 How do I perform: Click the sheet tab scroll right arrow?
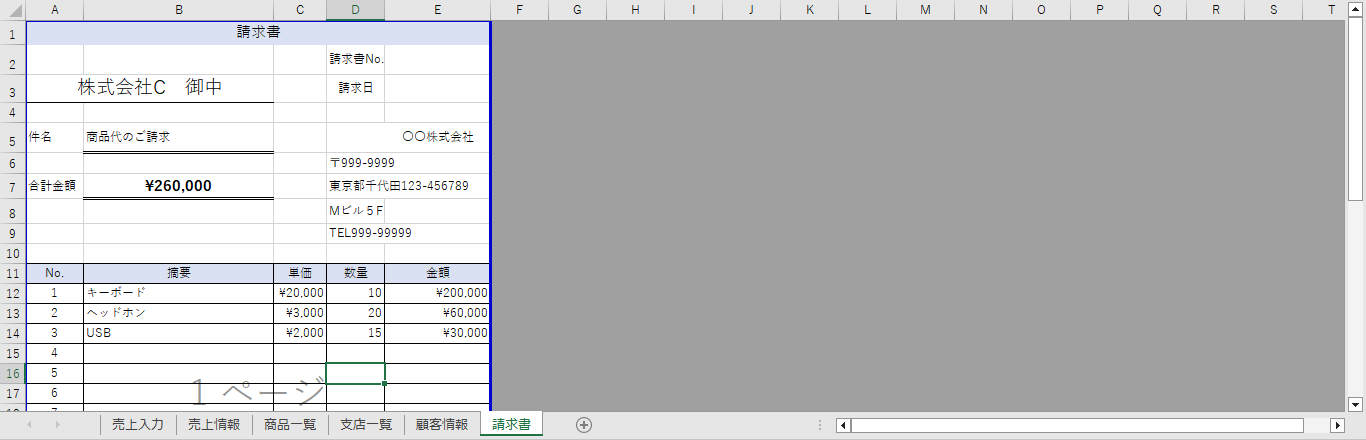[x=57, y=425]
